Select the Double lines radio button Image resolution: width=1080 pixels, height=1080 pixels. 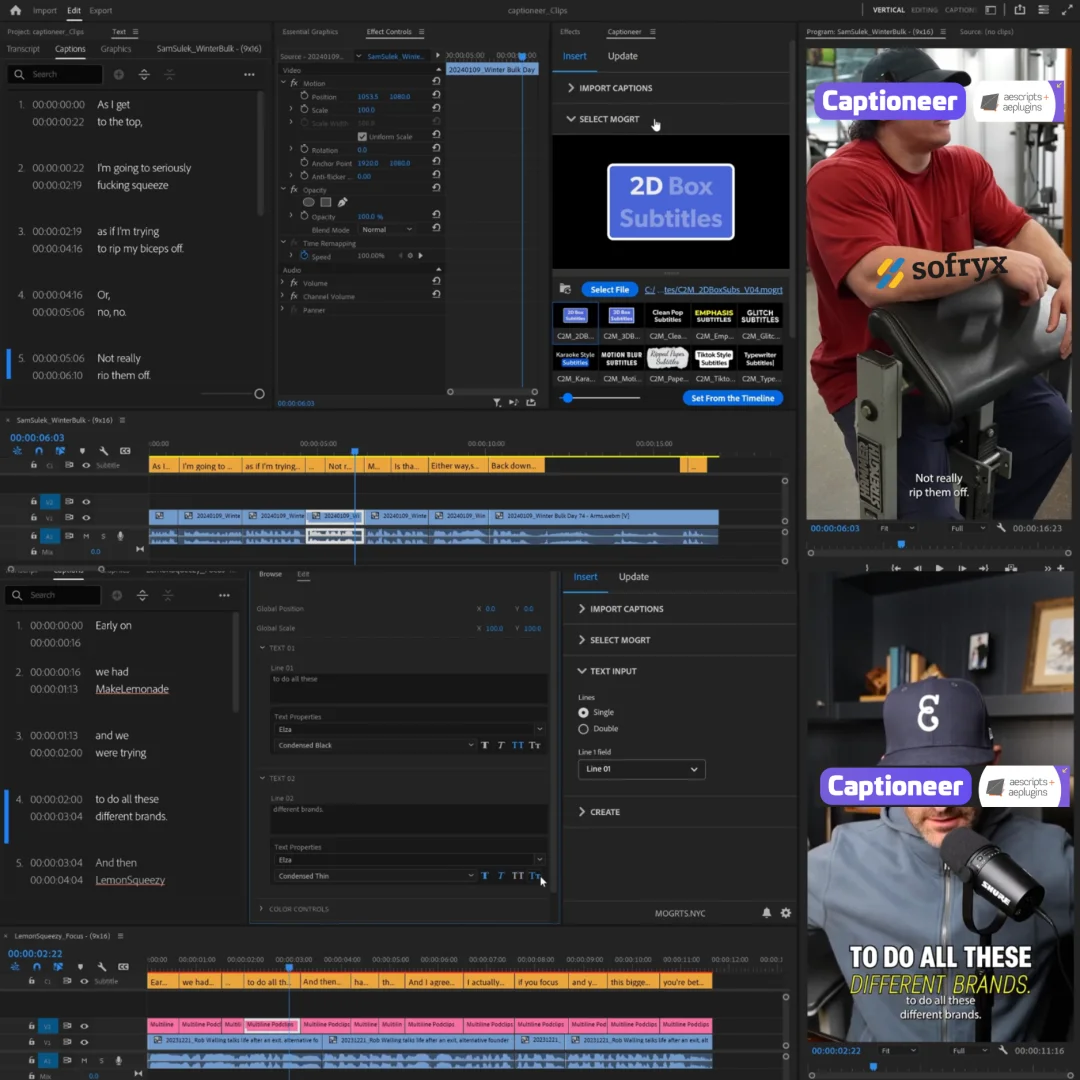coord(583,729)
